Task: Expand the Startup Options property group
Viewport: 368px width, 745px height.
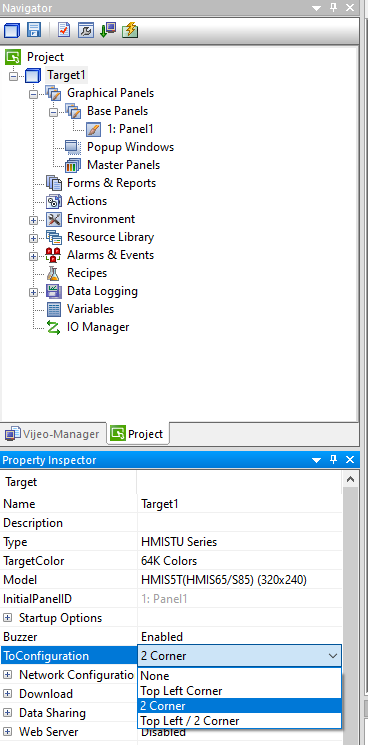Action: (x=8, y=618)
